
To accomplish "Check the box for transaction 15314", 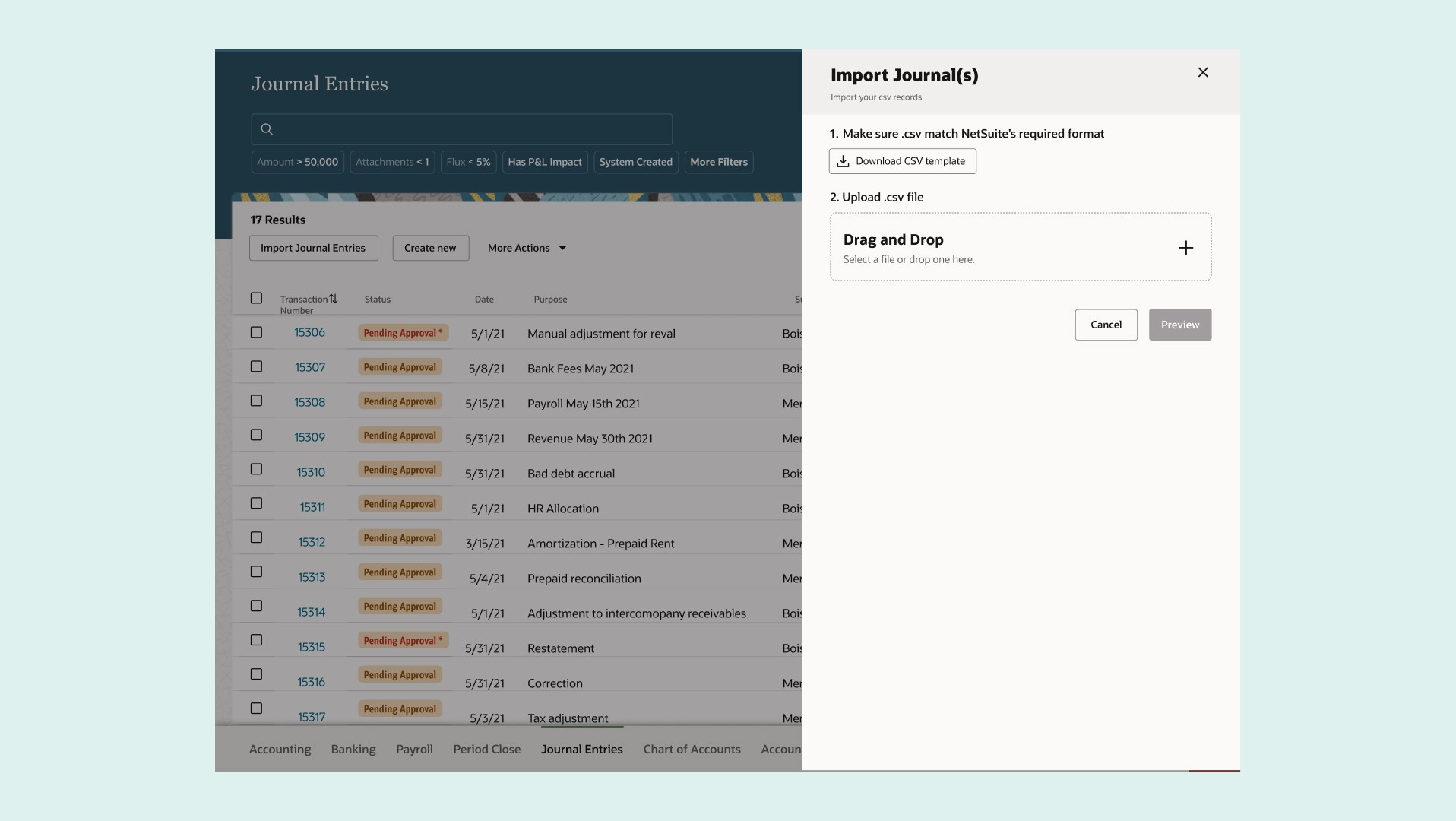I will [256, 606].
